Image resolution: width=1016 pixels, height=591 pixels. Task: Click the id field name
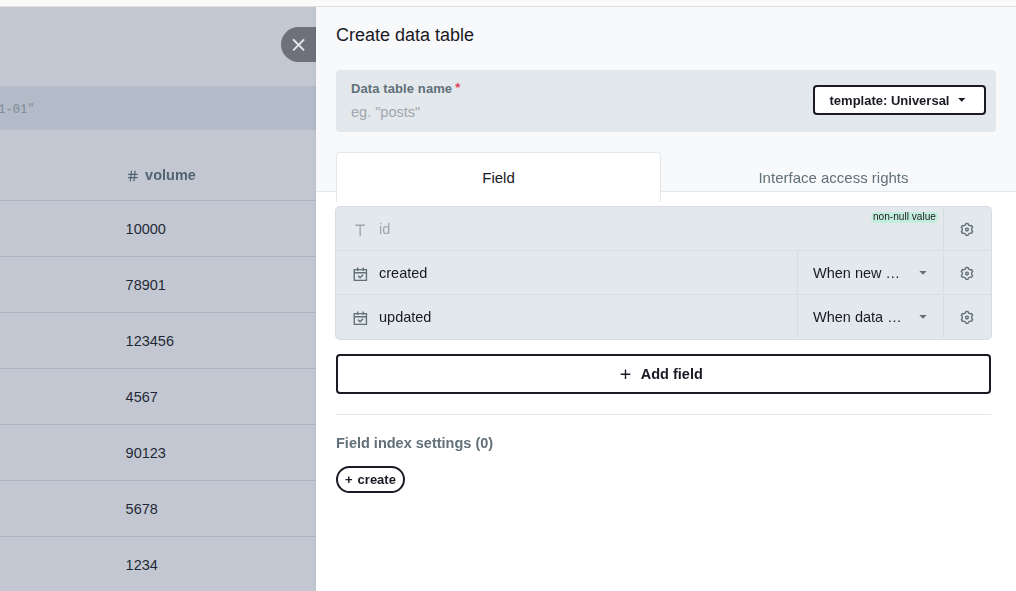pyautogui.click(x=384, y=229)
